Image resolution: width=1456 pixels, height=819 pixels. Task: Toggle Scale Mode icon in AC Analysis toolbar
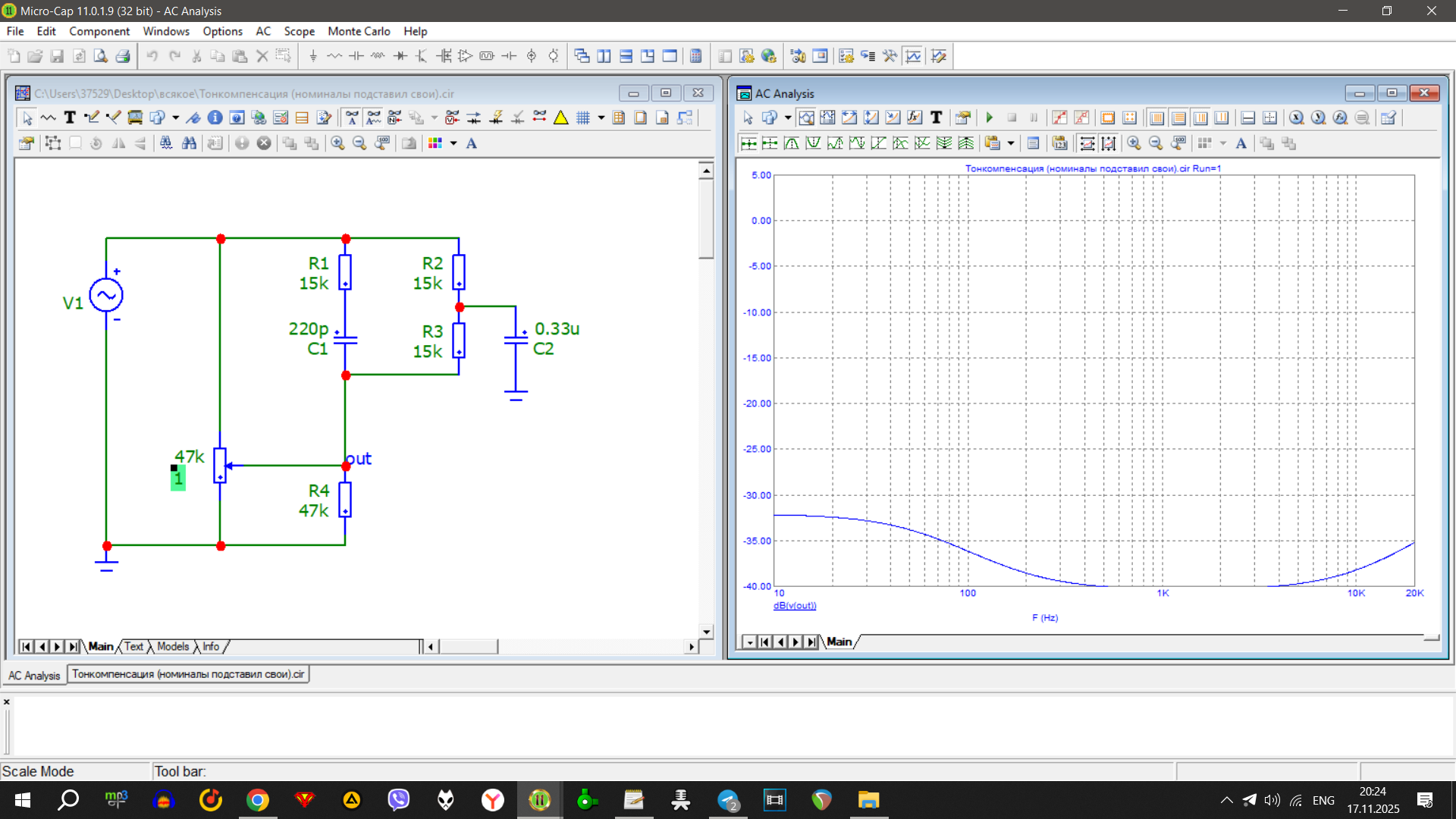point(806,118)
